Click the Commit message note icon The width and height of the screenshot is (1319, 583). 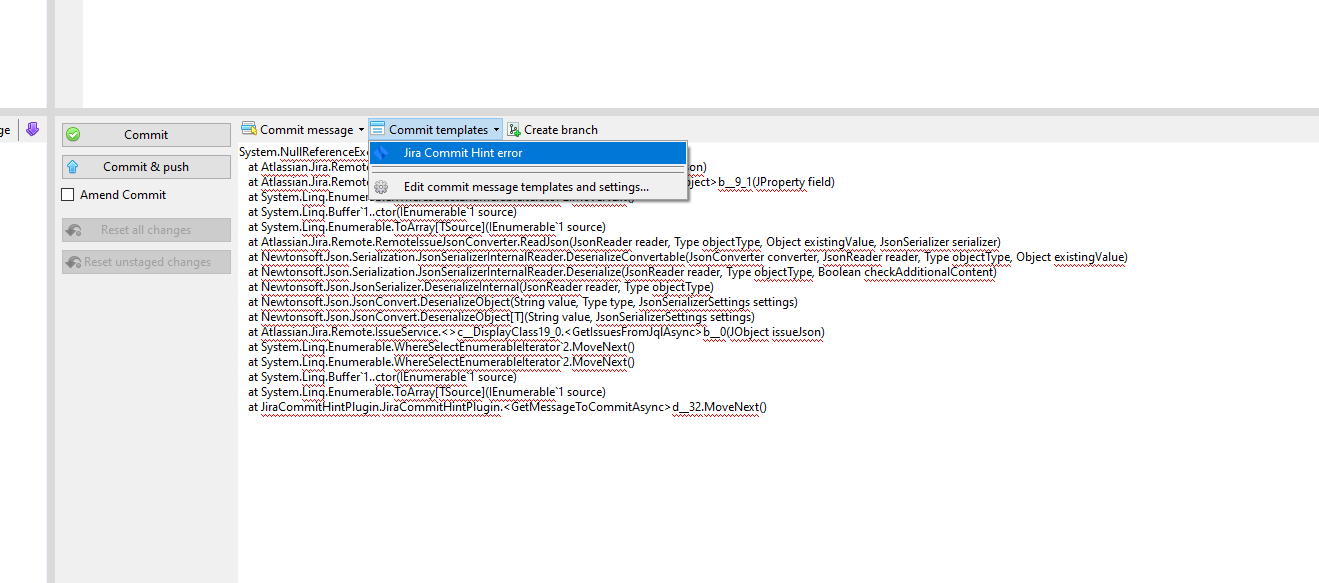[x=247, y=128]
